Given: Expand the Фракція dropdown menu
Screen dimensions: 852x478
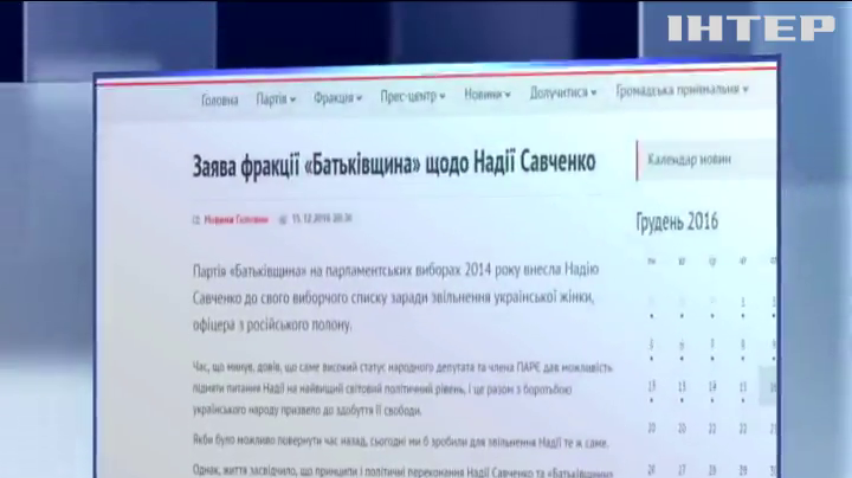Looking at the screenshot, I should 337,98.
